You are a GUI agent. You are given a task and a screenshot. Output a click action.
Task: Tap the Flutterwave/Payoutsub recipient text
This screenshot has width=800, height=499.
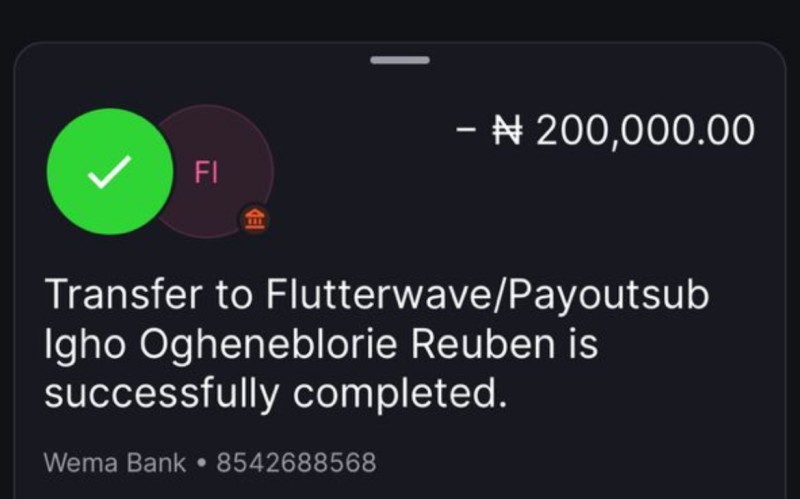[487, 295]
